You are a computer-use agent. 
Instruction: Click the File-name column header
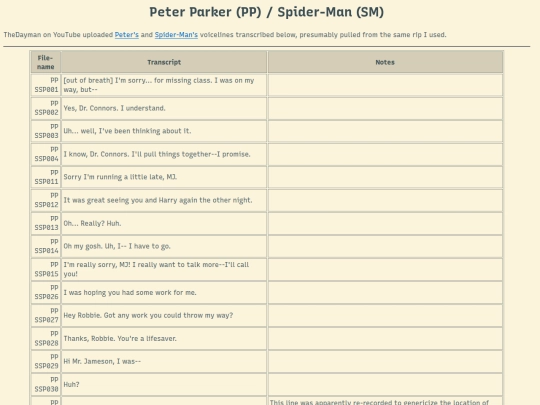[46, 62]
